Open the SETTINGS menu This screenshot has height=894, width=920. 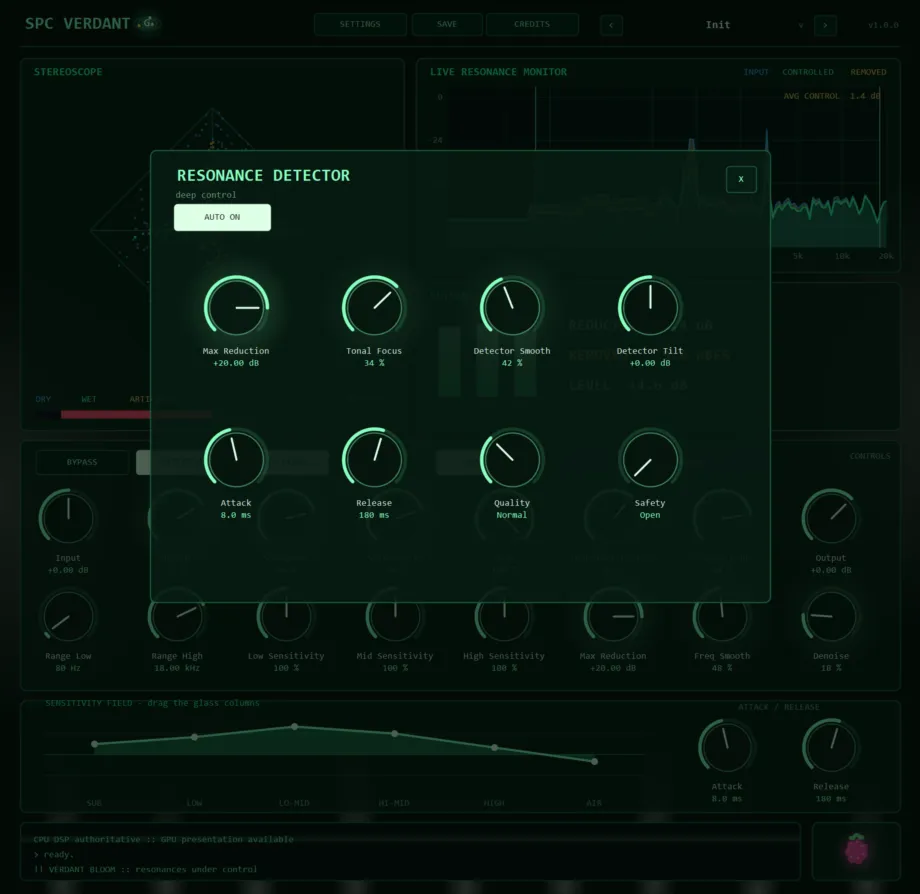coord(360,24)
